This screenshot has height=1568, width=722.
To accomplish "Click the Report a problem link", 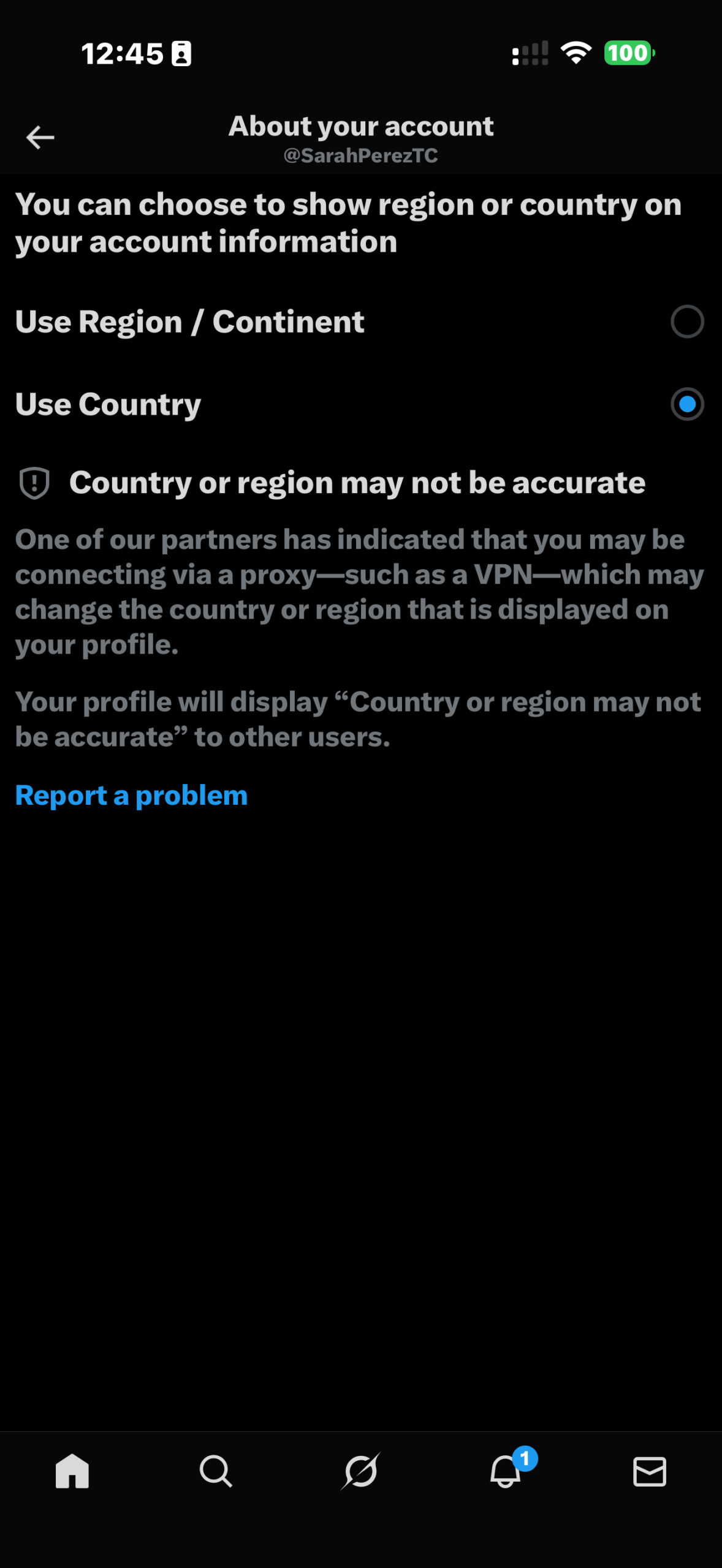I will (131, 795).
